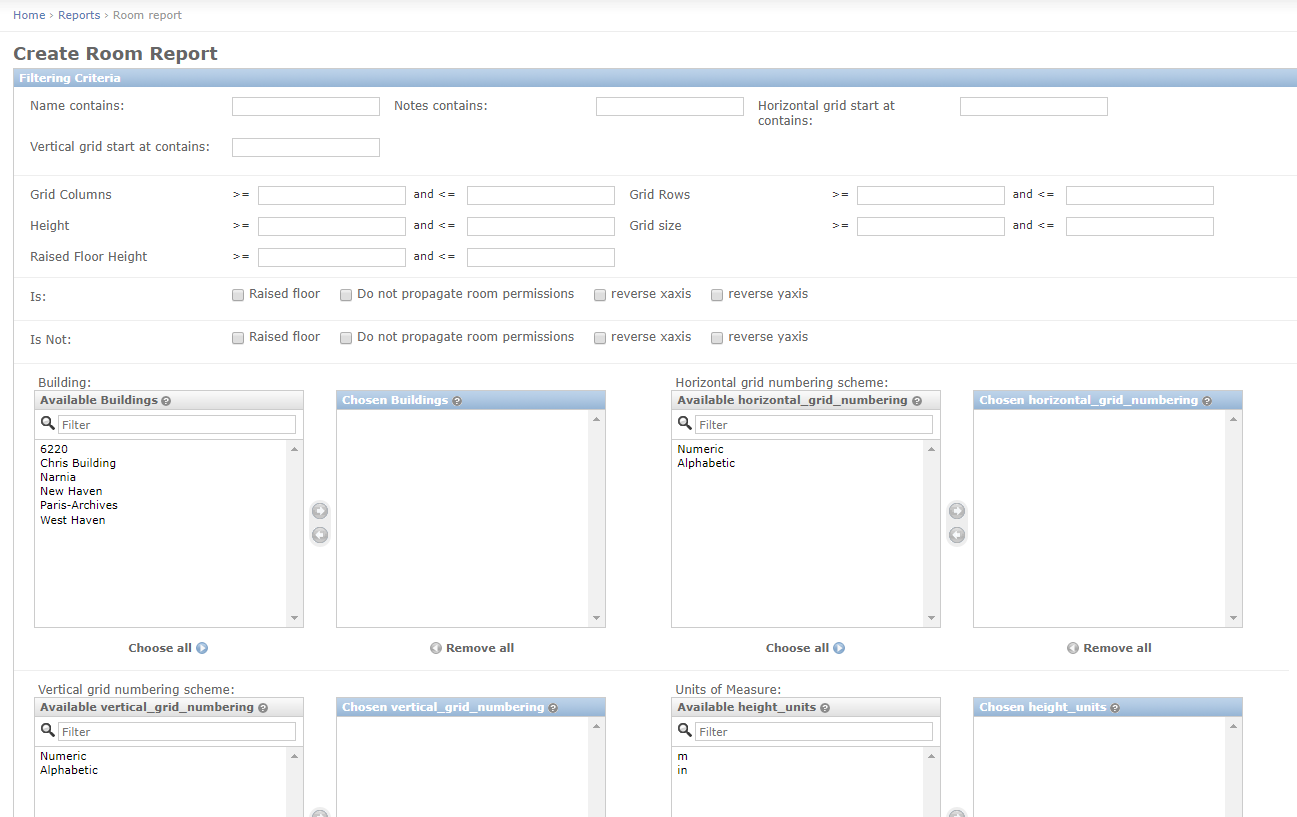Click add arrow for horizontal grid numbering
This screenshot has height=817, width=1297.
(957, 511)
